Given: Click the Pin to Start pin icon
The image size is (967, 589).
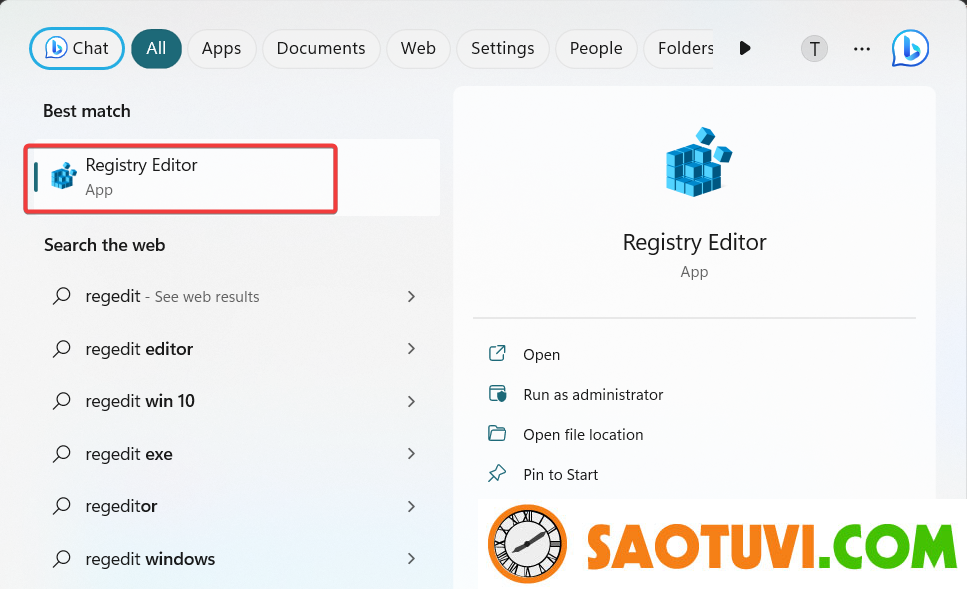Looking at the screenshot, I should [x=497, y=474].
